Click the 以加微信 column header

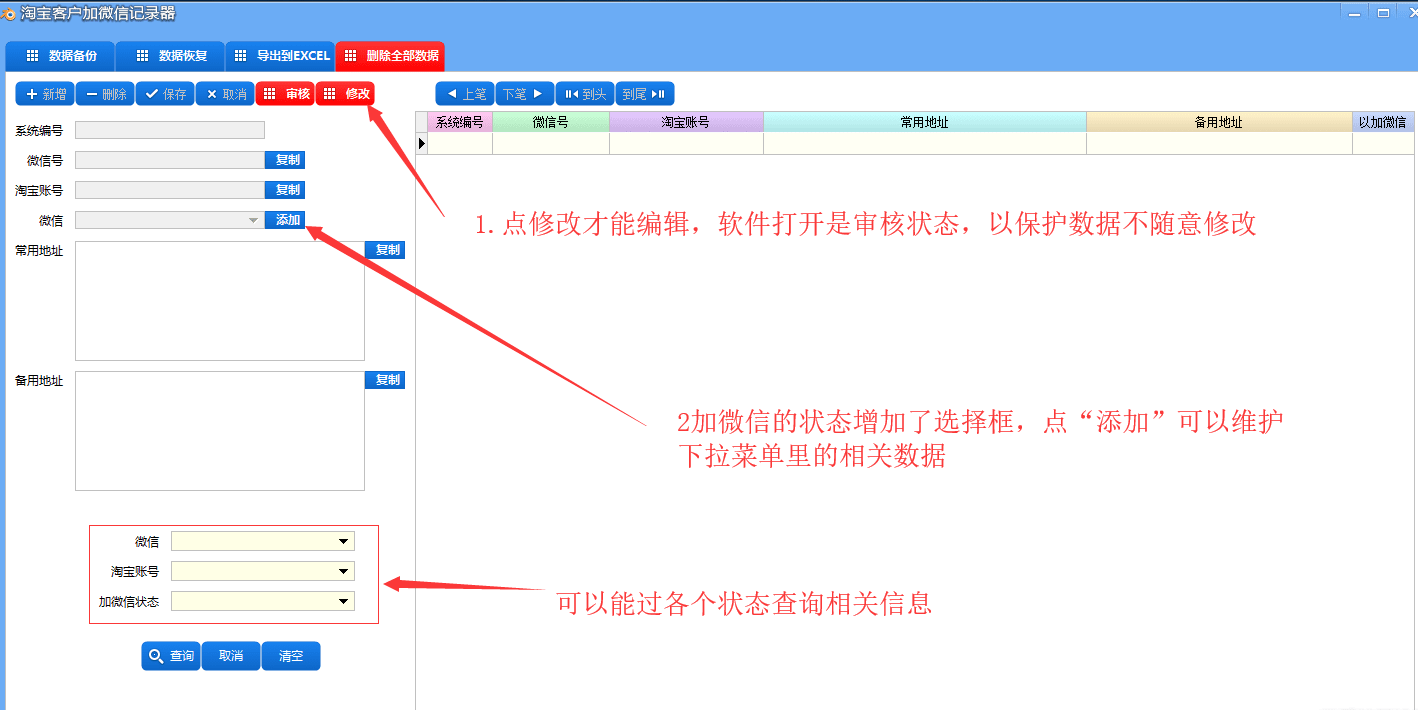[1383, 122]
